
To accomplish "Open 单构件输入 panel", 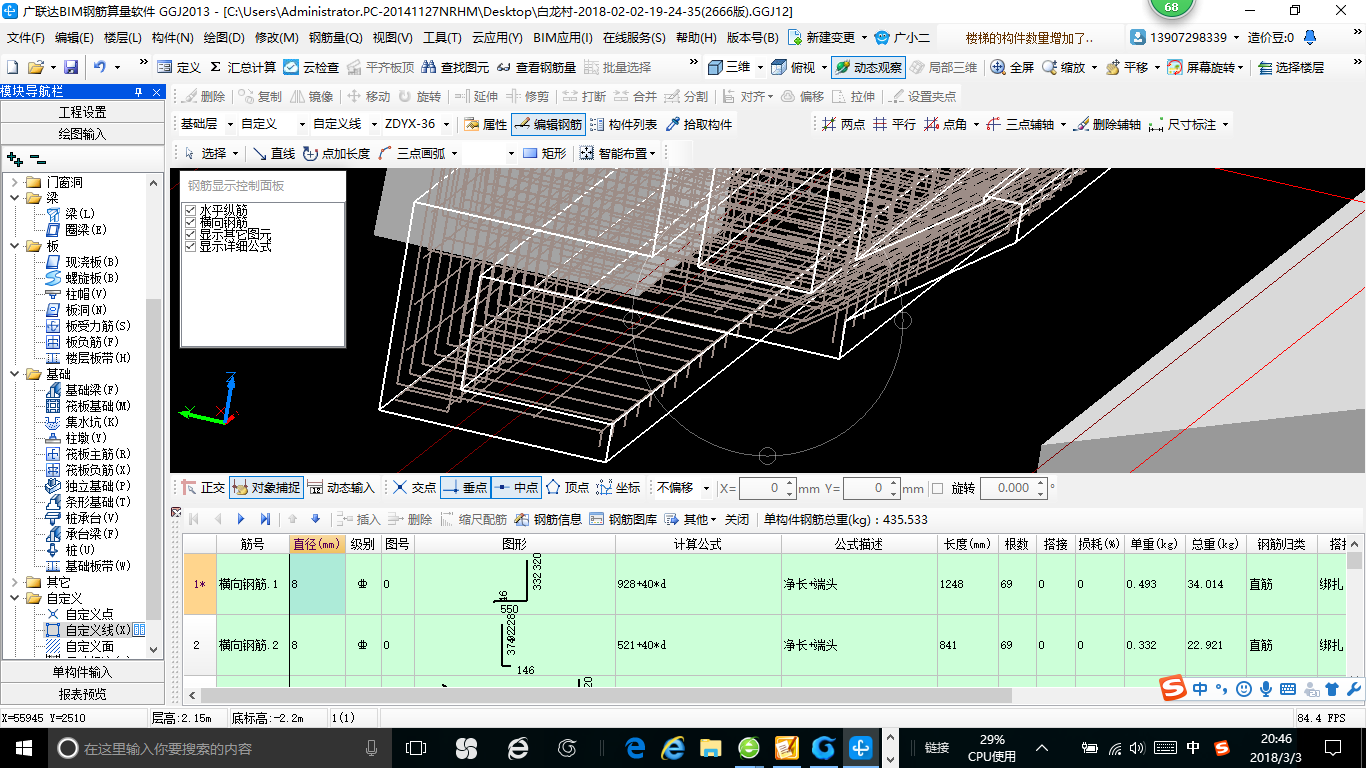I will pyautogui.click(x=82, y=672).
